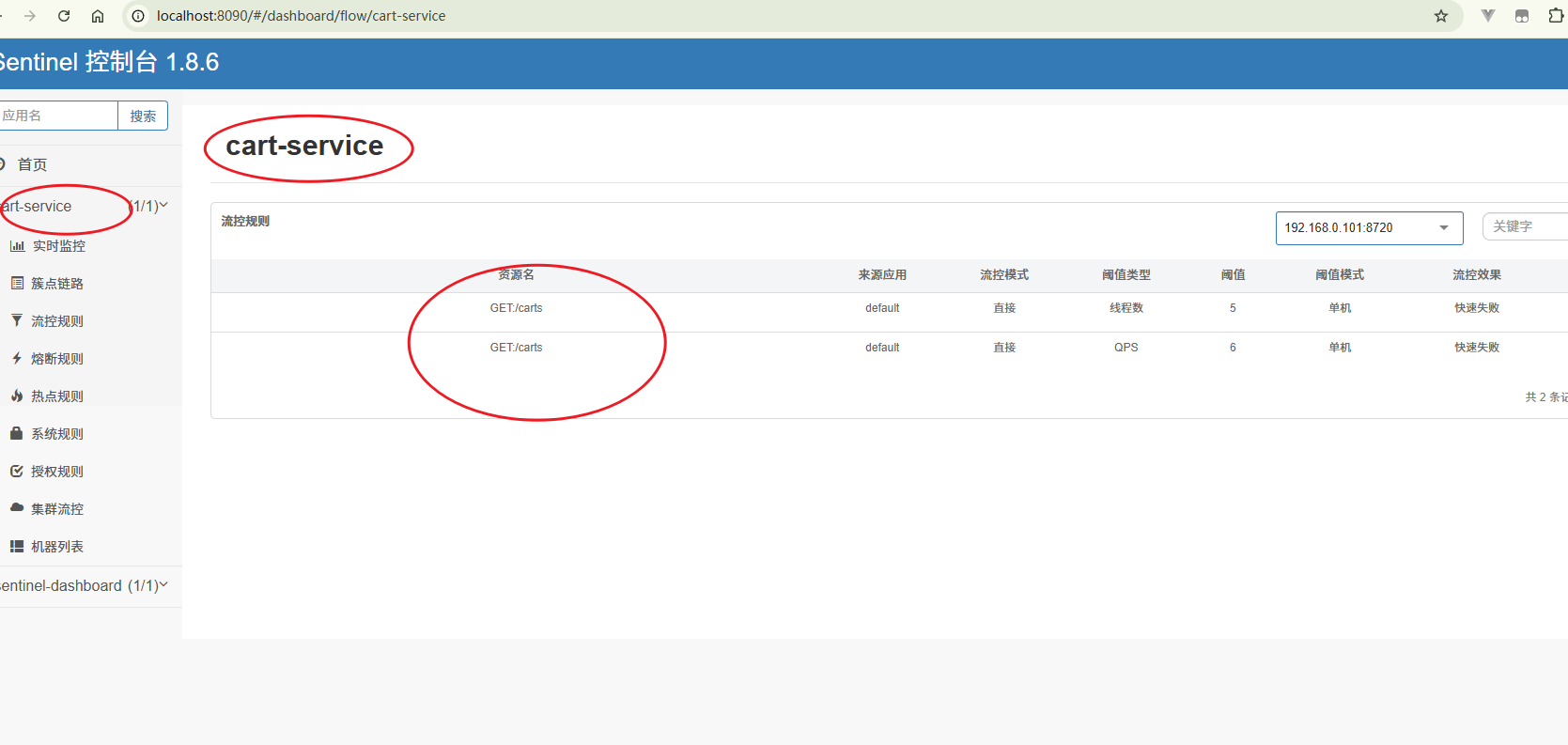This screenshot has height=745, width=1568.
Task: Click the 流控模式 column header
Action: click(1004, 274)
